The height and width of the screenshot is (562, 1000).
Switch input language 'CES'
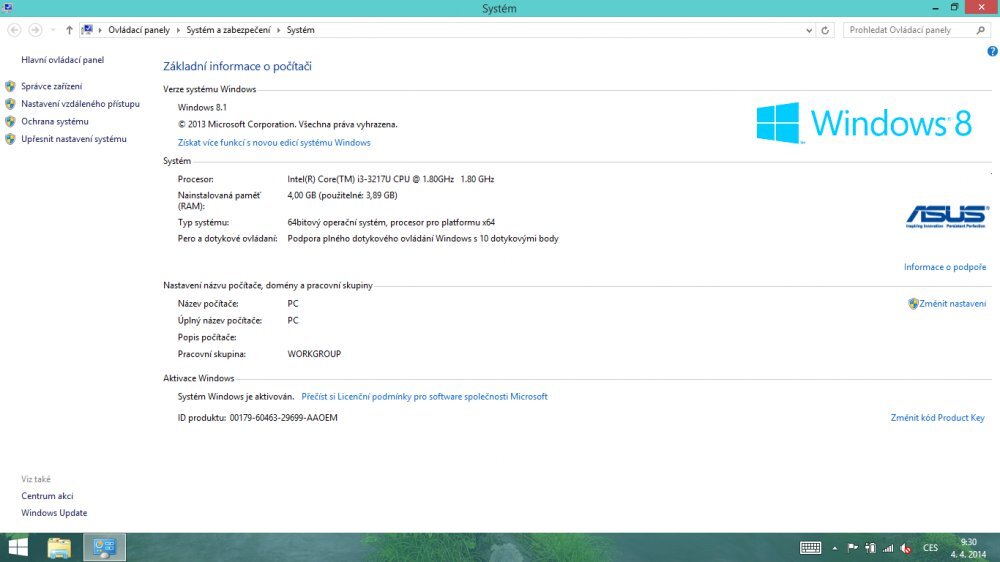(930, 548)
